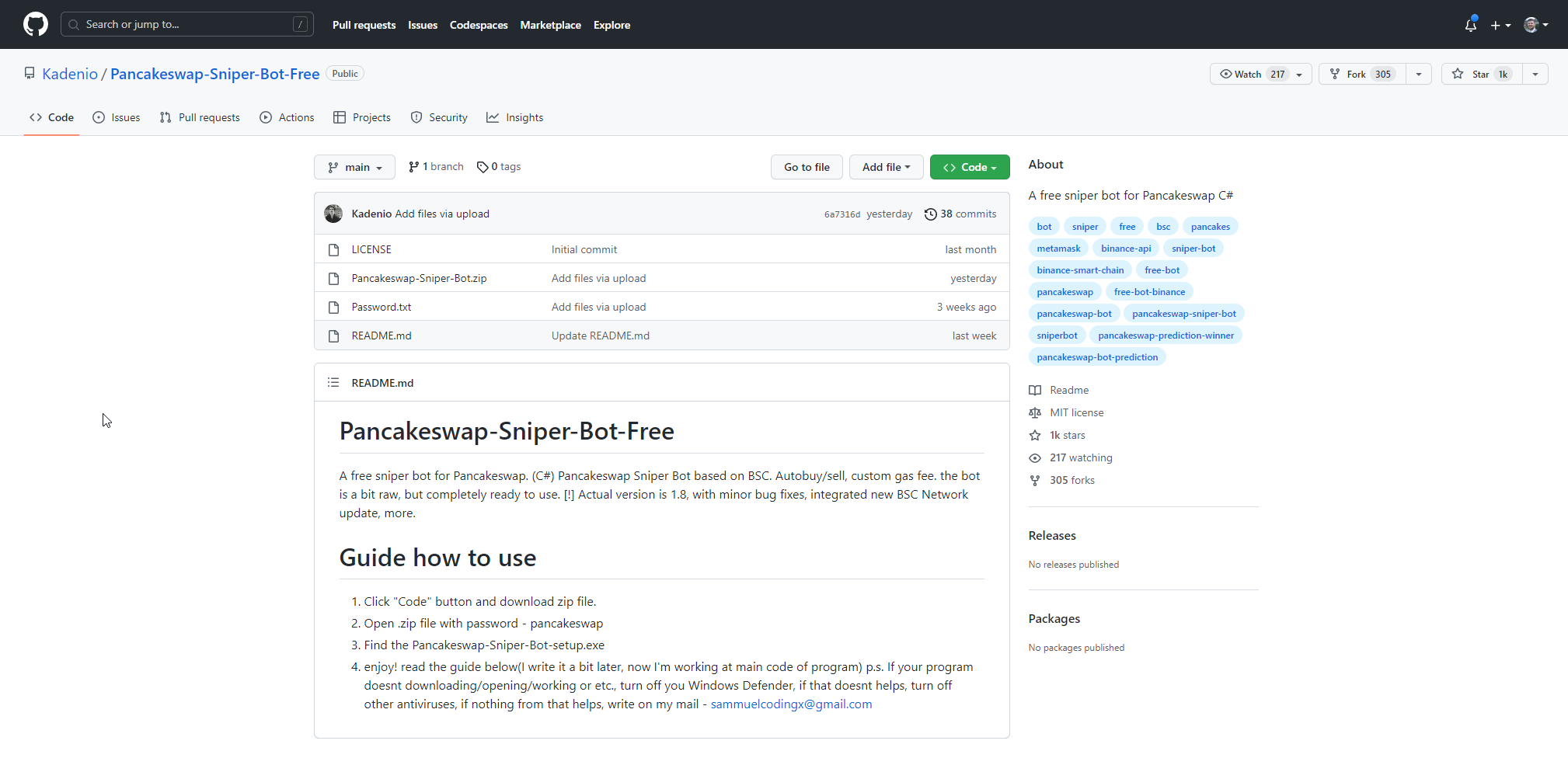Open the plus create-new menu
Viewport: 1568px width, 758px height.
(1500, 25)
